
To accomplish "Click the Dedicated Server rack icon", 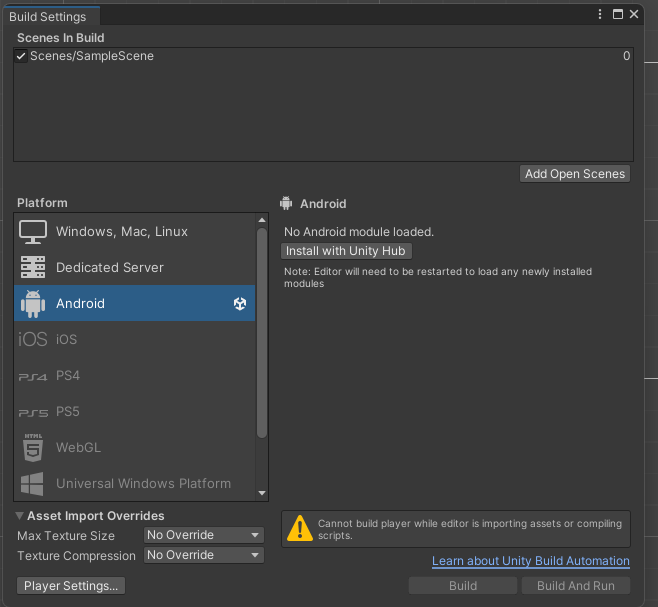I will click(x=33, y=267).
